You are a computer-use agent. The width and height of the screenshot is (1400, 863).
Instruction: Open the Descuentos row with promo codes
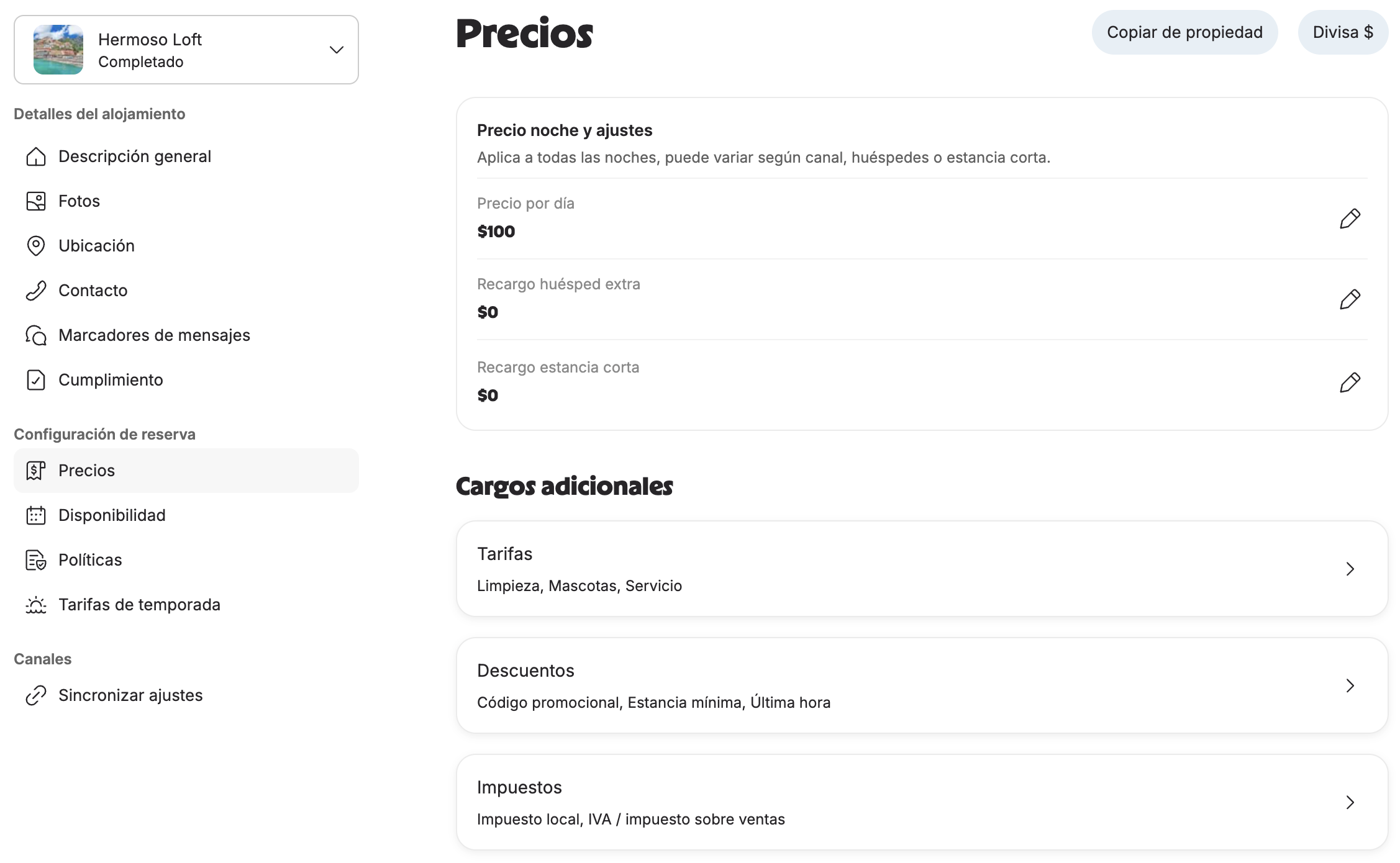(x=922, y=685)
